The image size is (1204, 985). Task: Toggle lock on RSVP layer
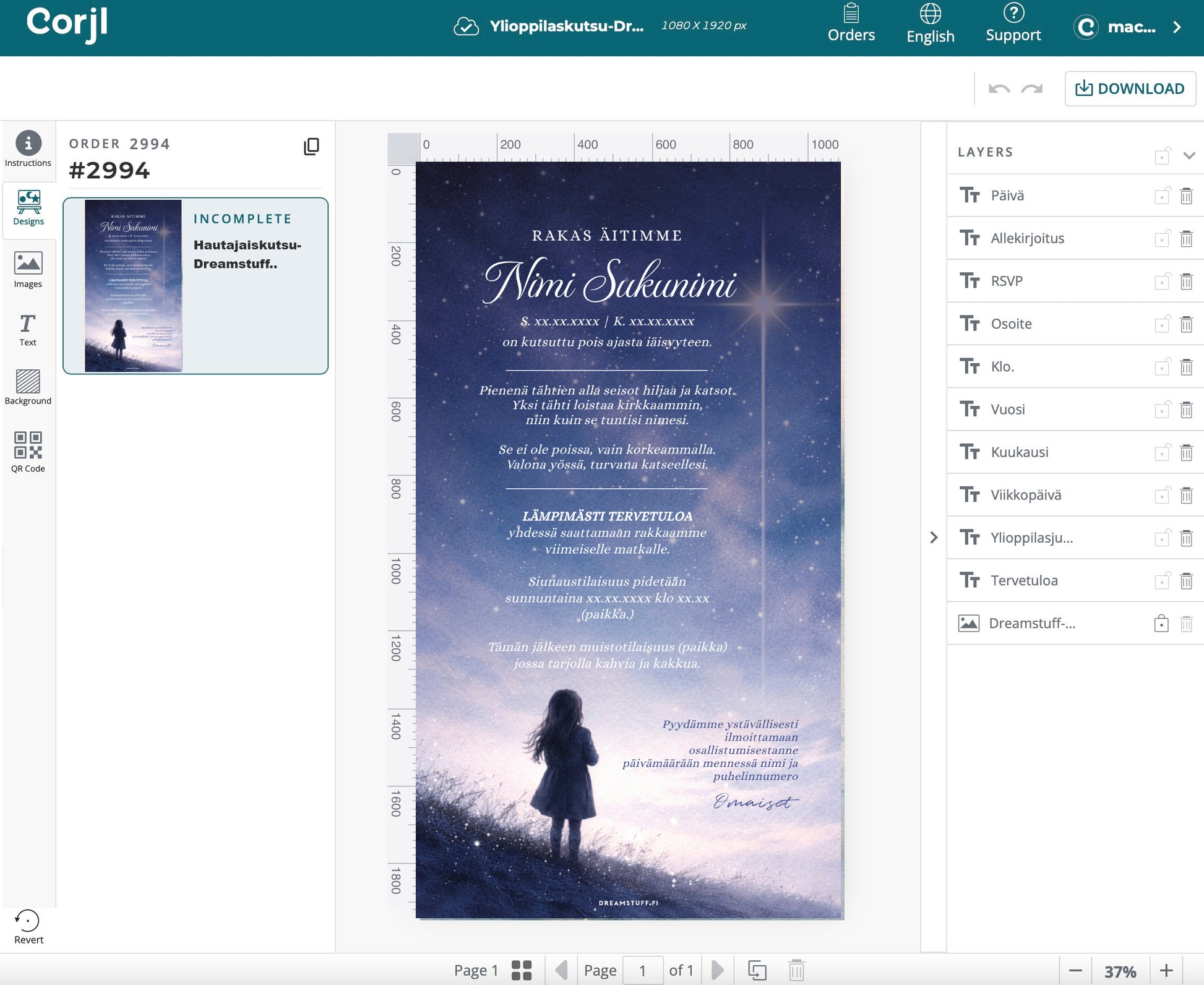pos(1162,282)
